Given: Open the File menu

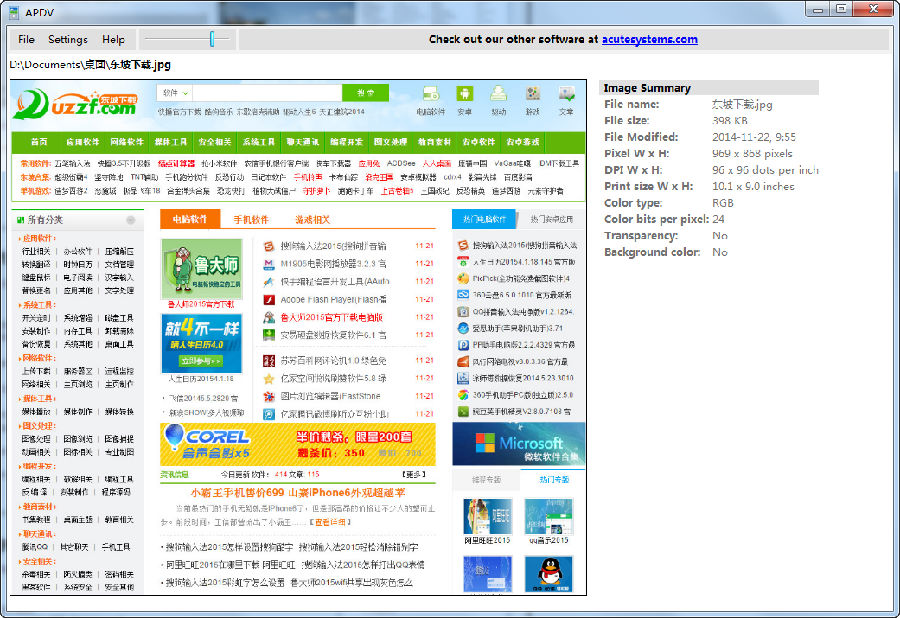Looking at the screenshot, I should (26, 40).
